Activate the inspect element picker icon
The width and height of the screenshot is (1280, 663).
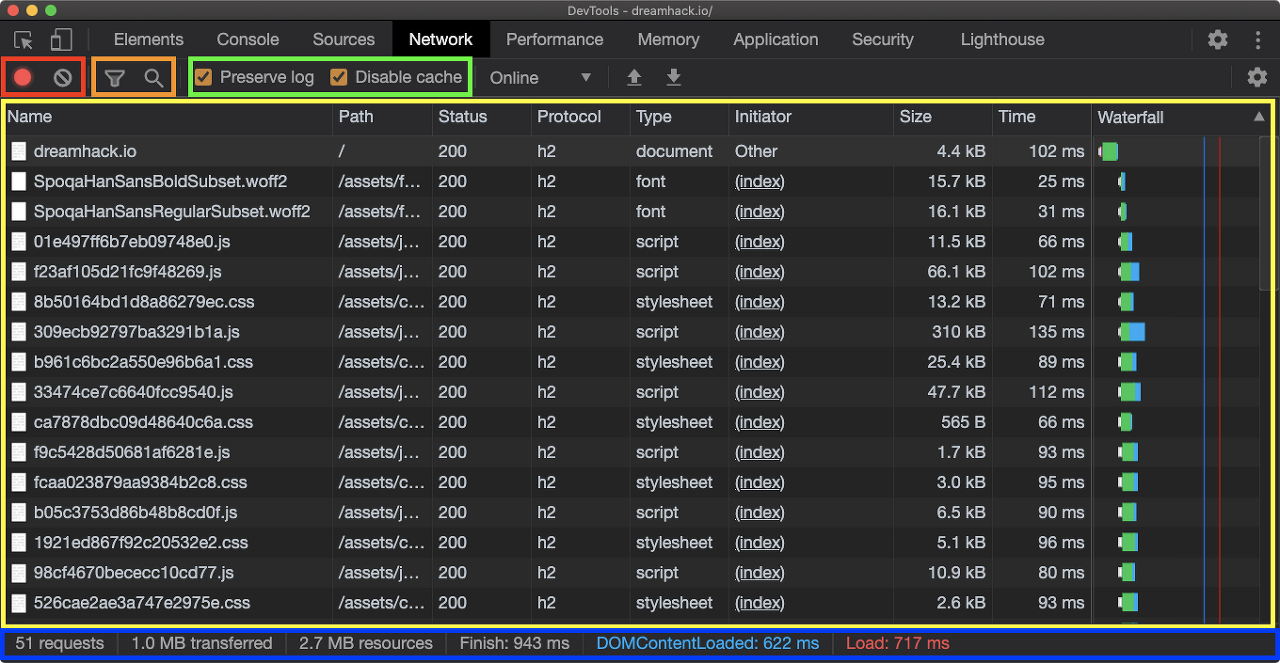click(x=23, y=40)
